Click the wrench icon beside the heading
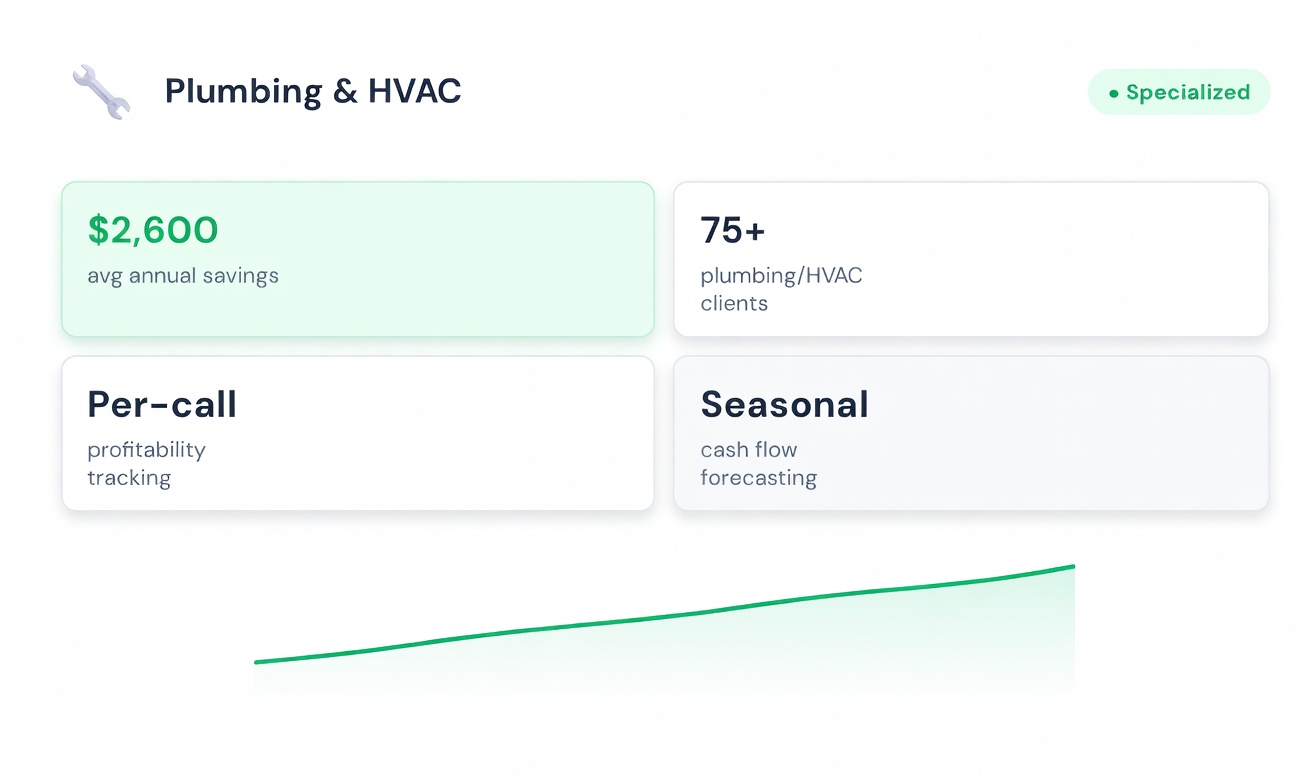Screen dimensions: 1312x784 [x=101, y=92]
